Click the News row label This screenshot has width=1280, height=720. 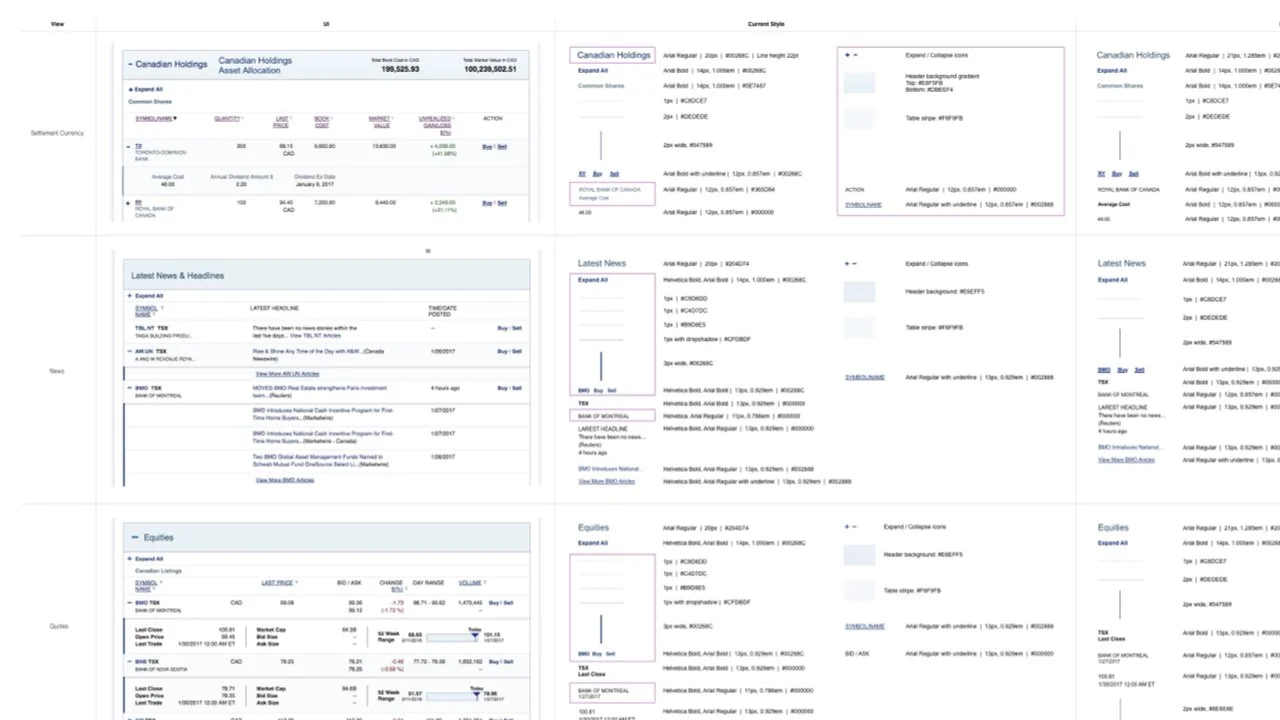pyautogui.click(x=57, y=371)
